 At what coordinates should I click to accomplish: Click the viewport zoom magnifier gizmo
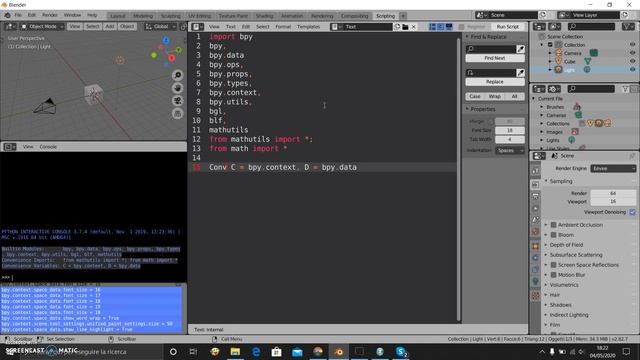178,75
